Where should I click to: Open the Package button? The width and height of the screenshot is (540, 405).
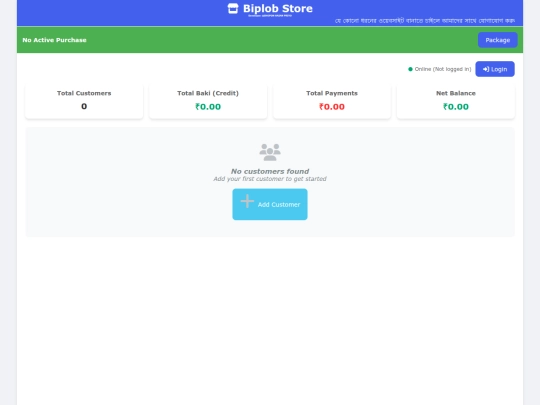(x=497, y=40)
